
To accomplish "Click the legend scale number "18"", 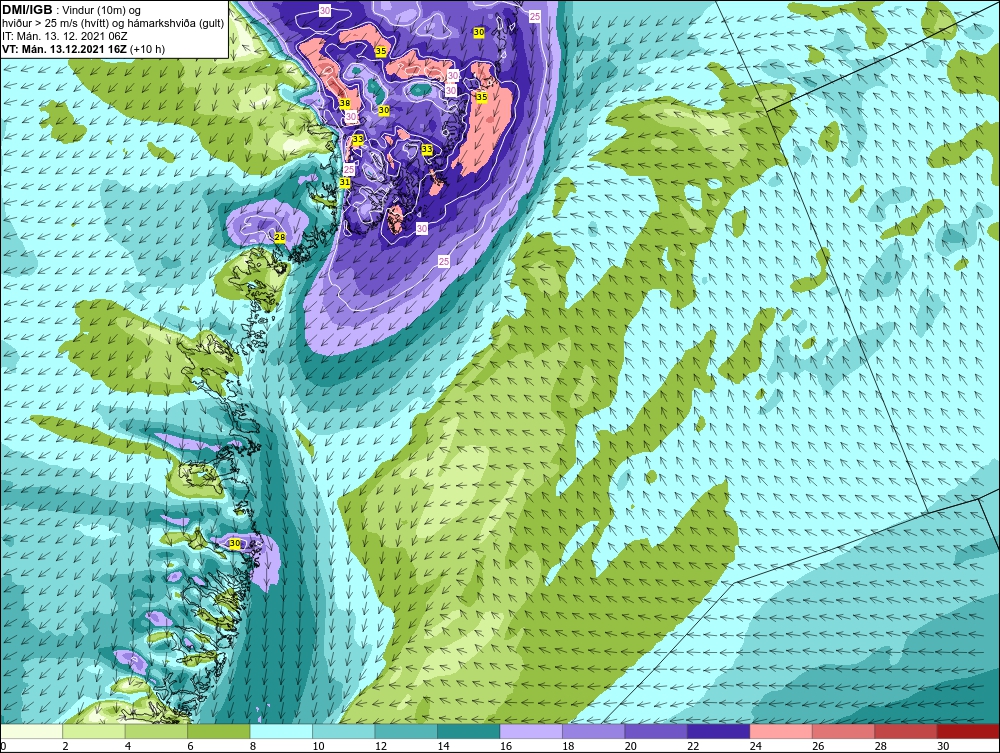I will click(568, 746).
